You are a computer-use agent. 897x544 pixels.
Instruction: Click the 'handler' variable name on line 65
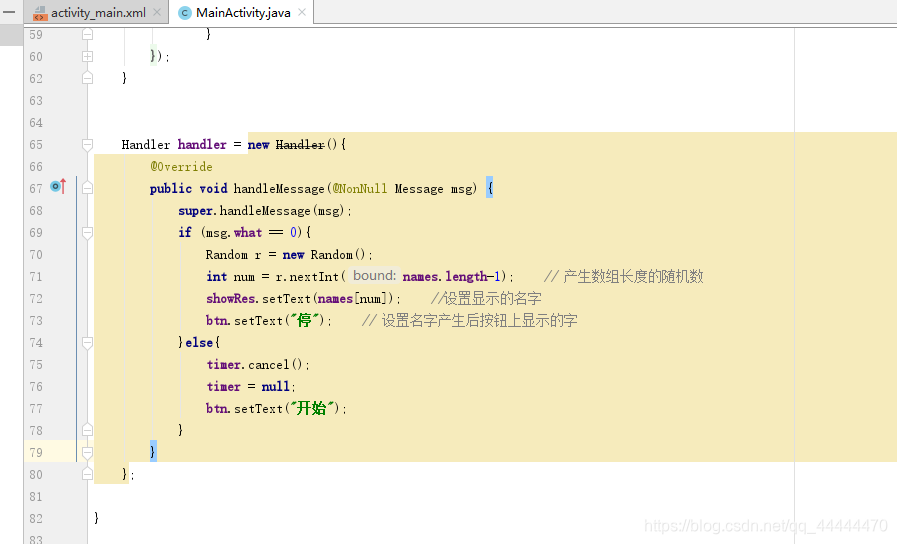pos(202,145)
